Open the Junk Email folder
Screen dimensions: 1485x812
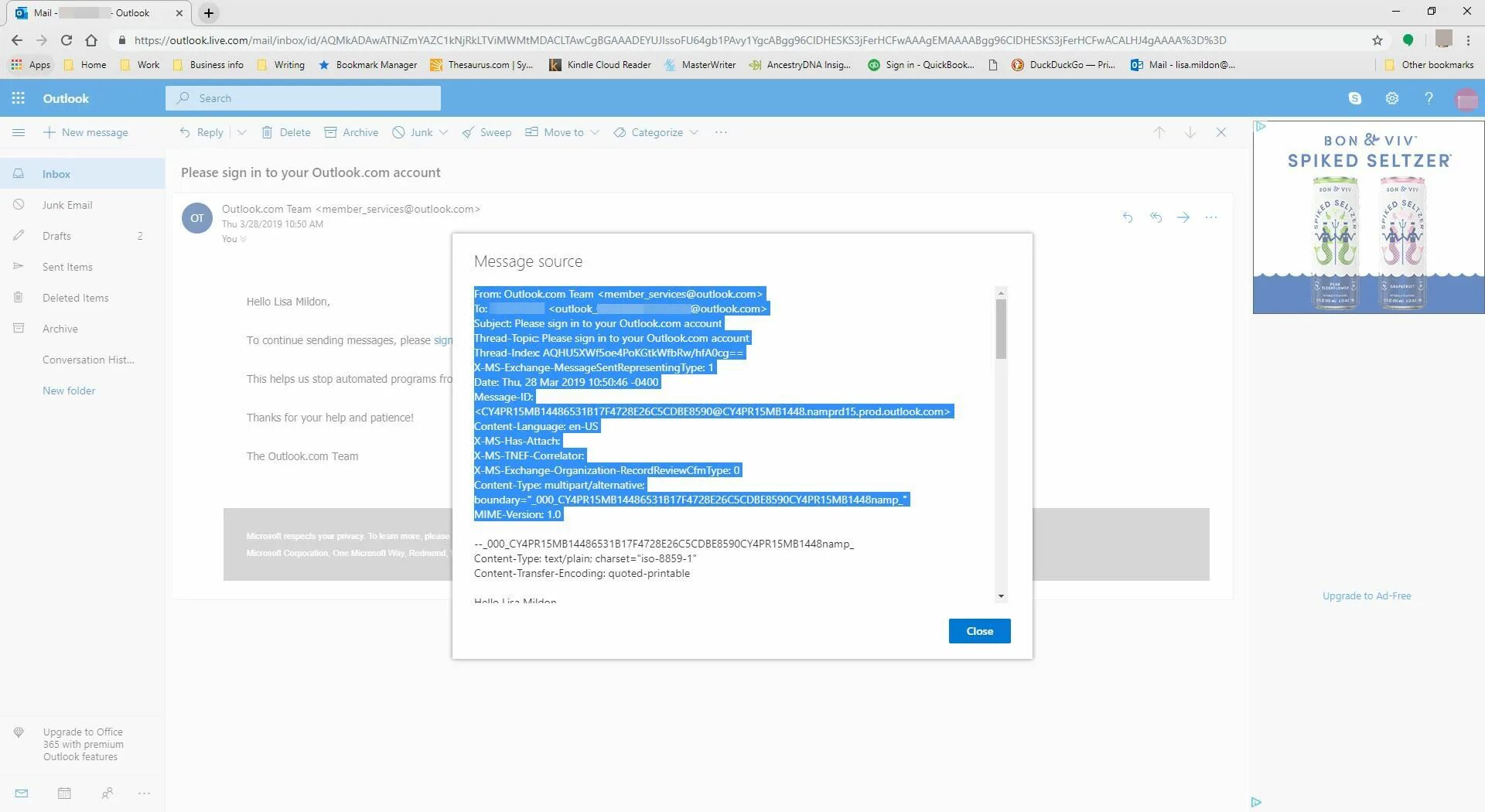83,205
